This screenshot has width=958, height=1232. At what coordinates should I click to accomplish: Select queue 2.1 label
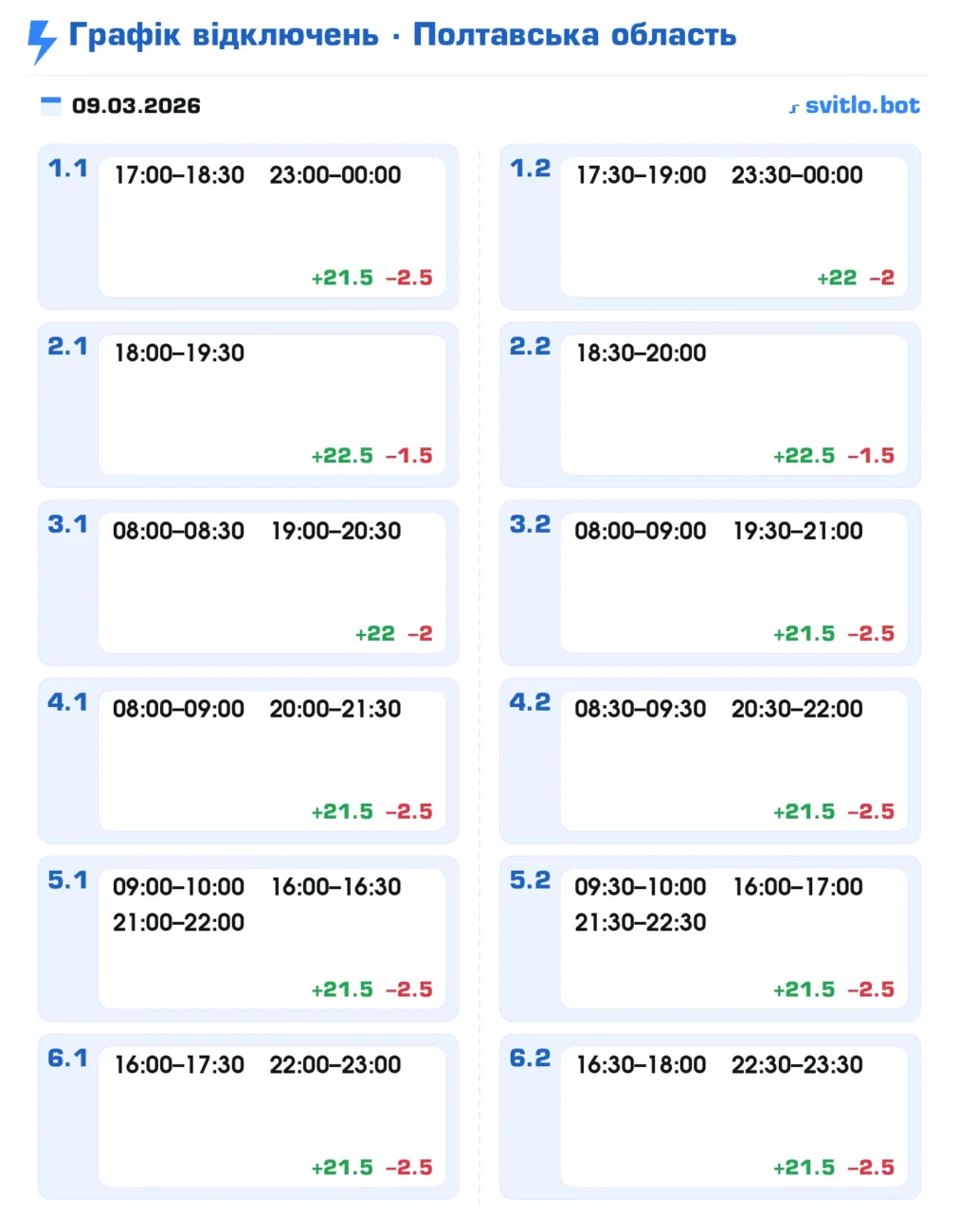pos(67,347)
